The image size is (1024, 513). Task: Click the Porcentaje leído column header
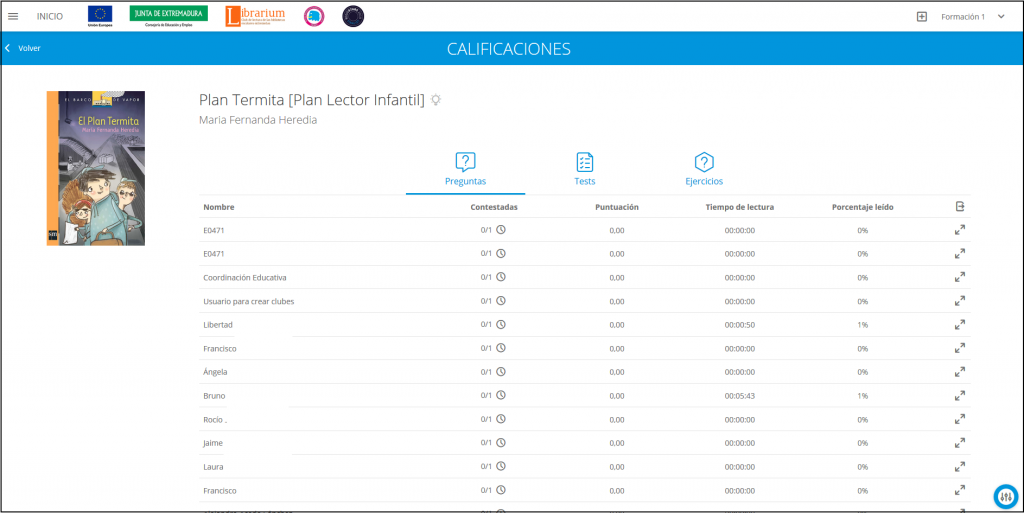pos(863,208)
